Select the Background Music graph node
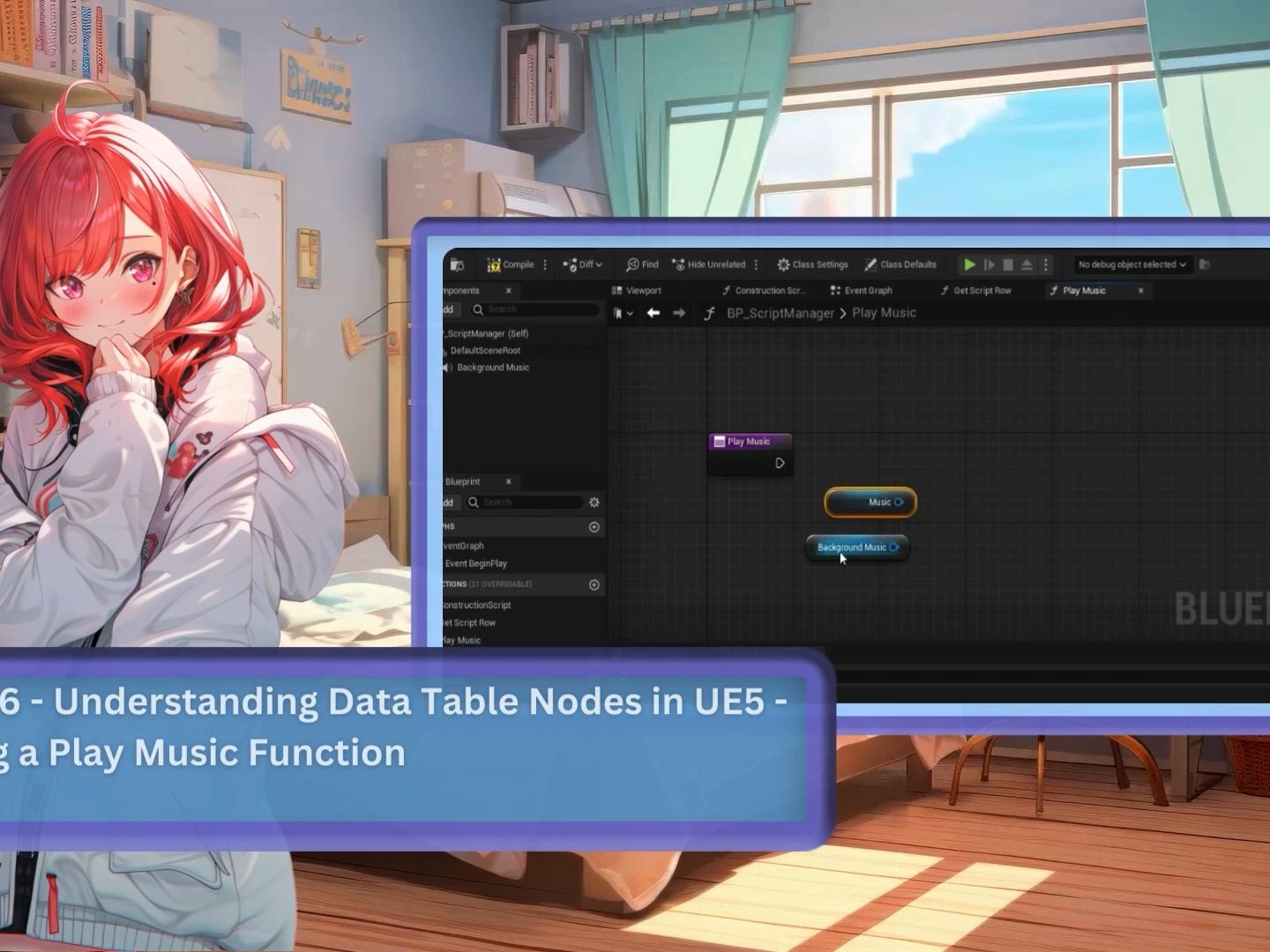This screenshot has height=952, width=1270. tap(856, 547)
